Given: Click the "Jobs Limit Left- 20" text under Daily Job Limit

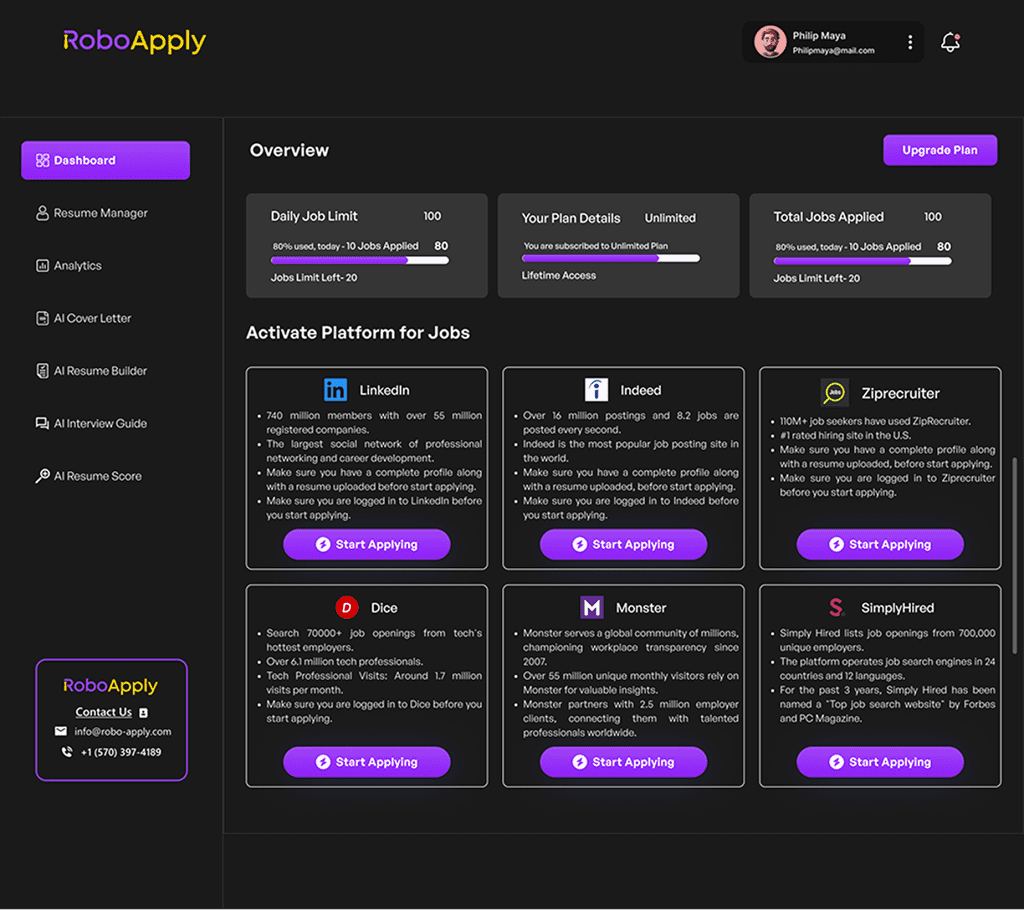Looking at the screenshot, I should 314,278.
